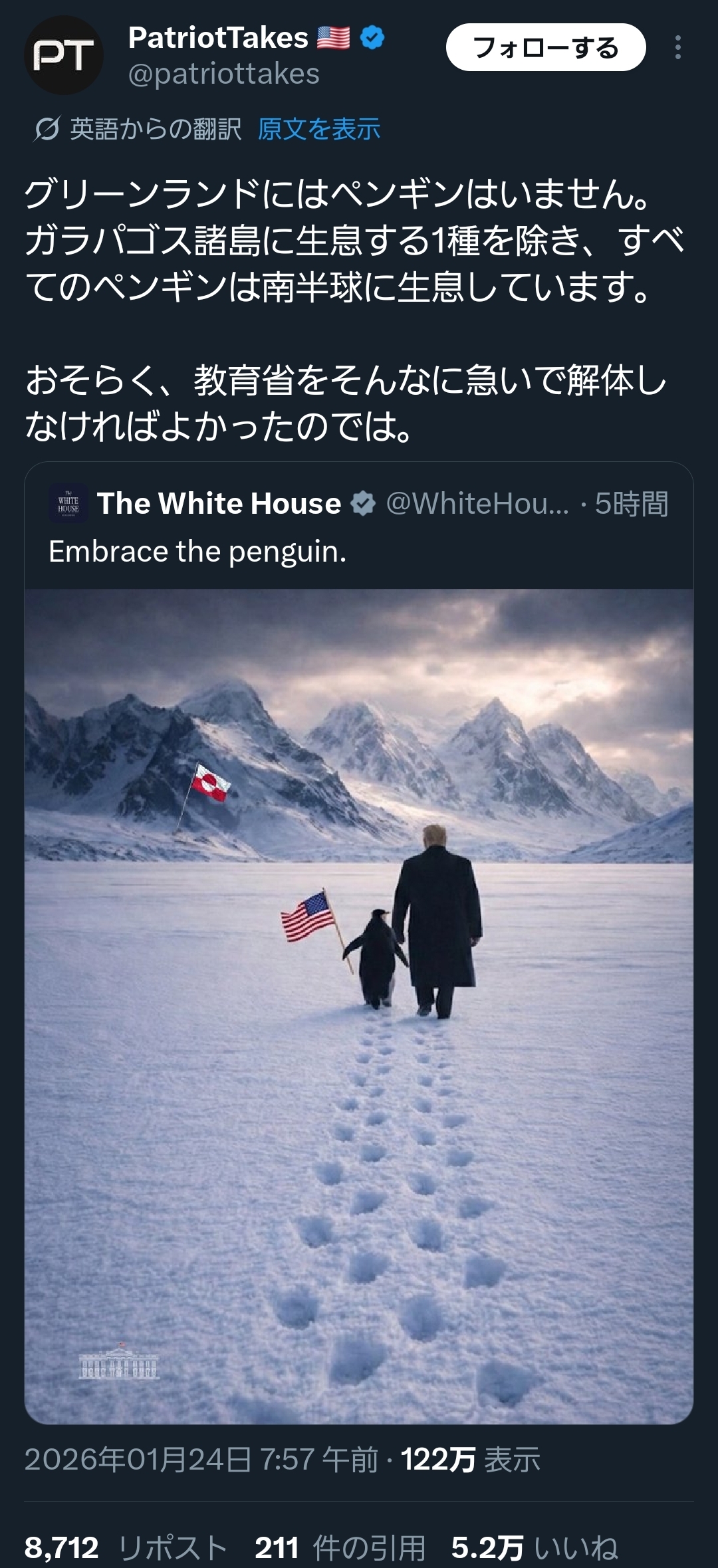View the 122万 表示 view count

click(x=471, y=1460)
